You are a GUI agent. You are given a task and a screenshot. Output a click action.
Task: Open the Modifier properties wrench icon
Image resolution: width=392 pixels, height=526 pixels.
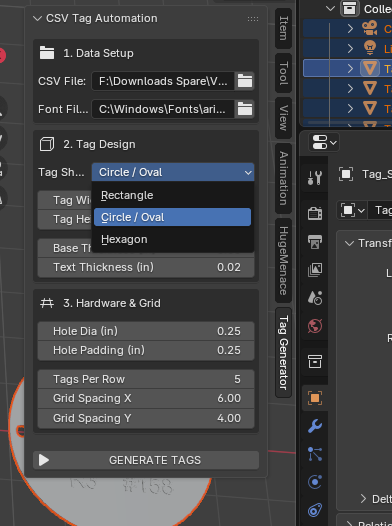[x=315, y=426]
